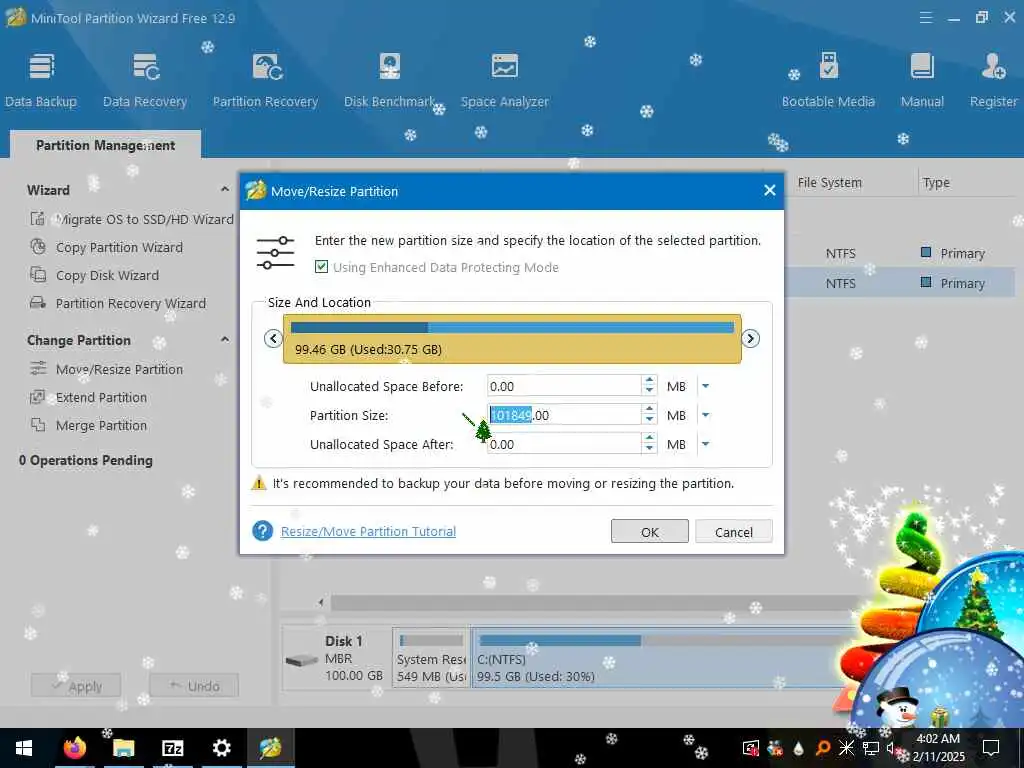The width and height of the screenshot is (1024, 768).
Task: Decrease Partition Size with down spinner
Action: coord(649,420)
